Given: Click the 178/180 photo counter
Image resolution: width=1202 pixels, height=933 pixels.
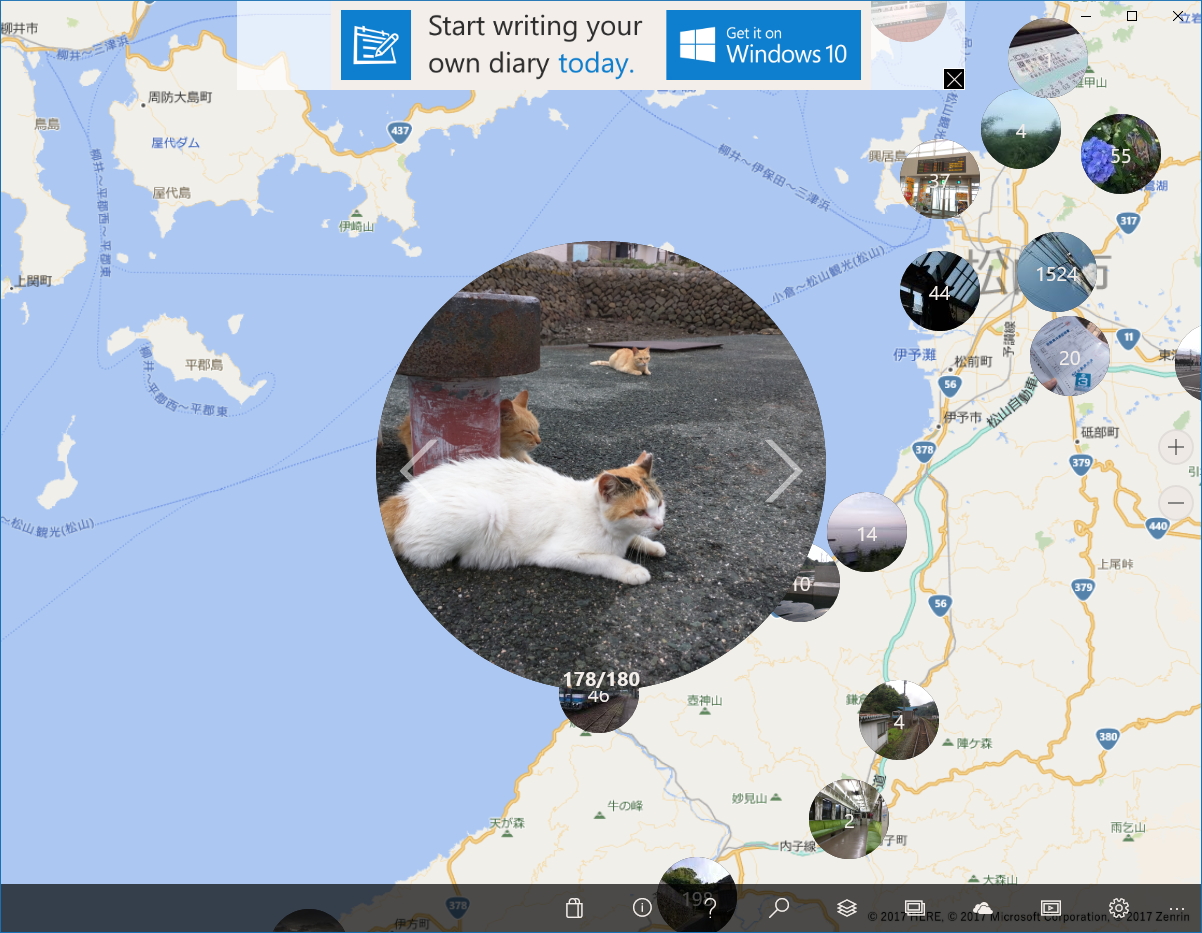Looking at the screenshot, I should click(600, 679).
